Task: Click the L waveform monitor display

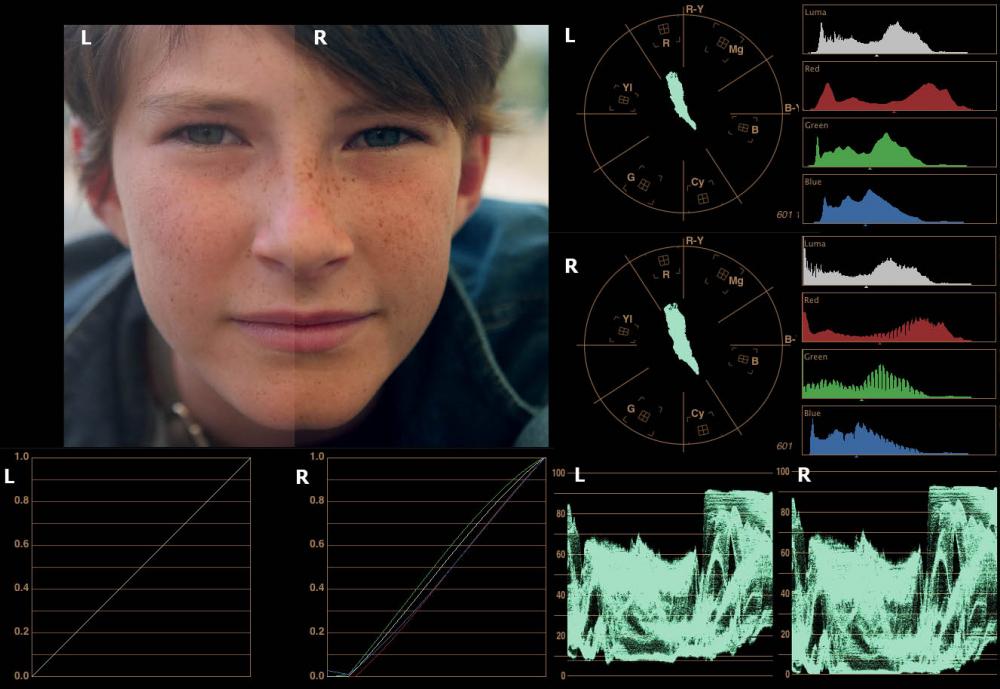Action: tap(670, 580)
